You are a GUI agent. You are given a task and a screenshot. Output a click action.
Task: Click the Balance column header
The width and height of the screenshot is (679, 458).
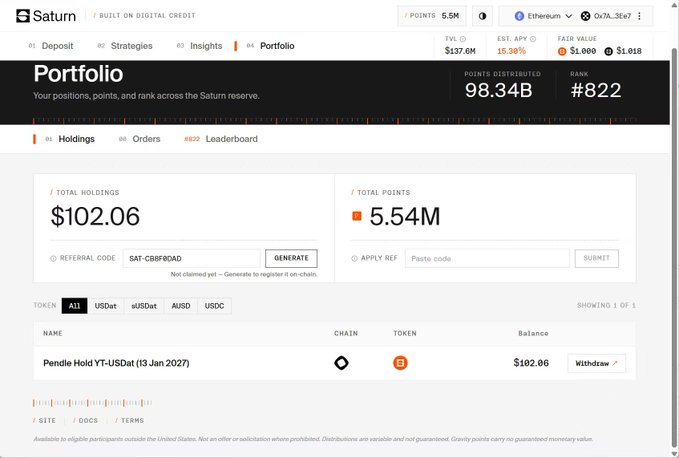tap(533, 333)
